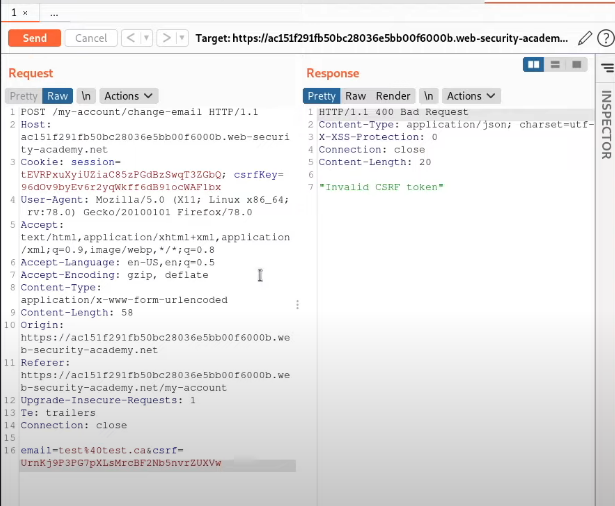Screen dimensions: 615x506
Task: Click the Response panel heading
Action: (333, 73)
